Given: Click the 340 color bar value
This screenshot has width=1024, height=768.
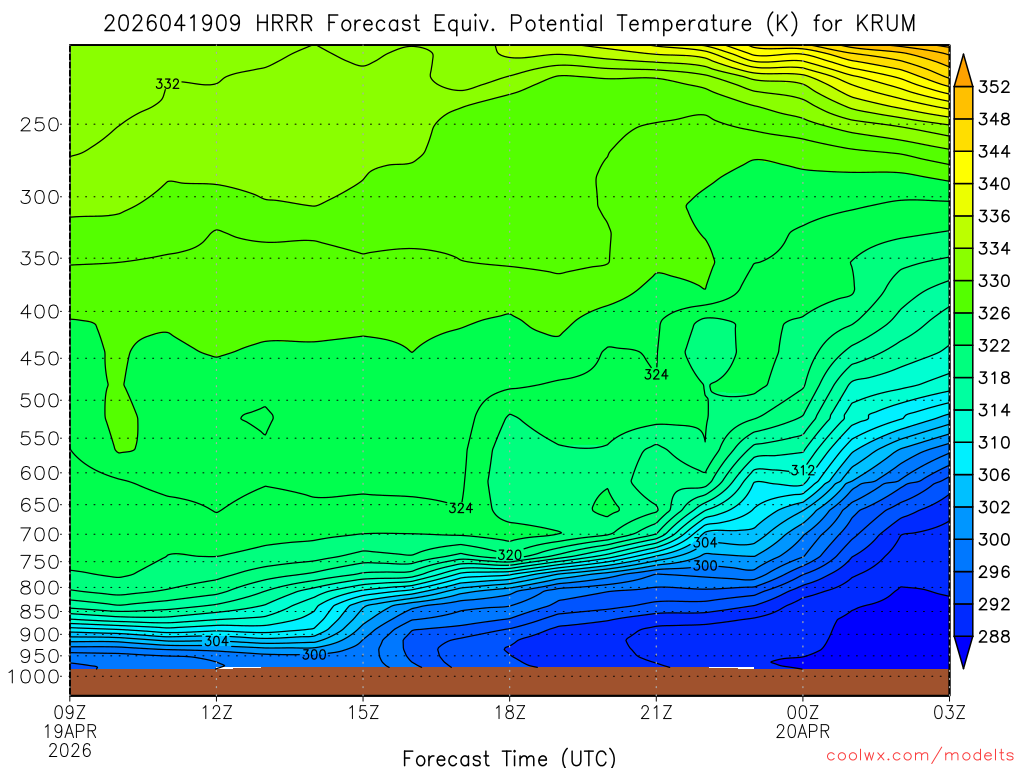Looking at the screenshot, I should [994, 184].
